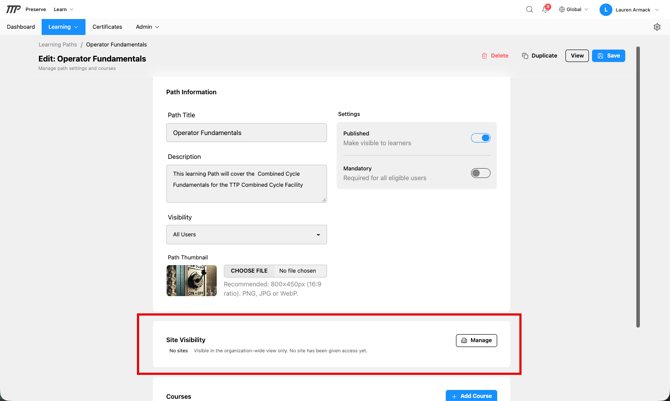Click the TTP logo icon
Image resolution: width=670 pixels, height=401 pixels.
(13, 9)
